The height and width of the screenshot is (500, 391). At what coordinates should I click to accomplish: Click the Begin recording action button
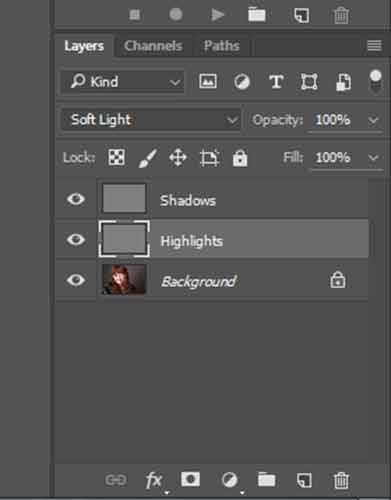coord(176,15)
